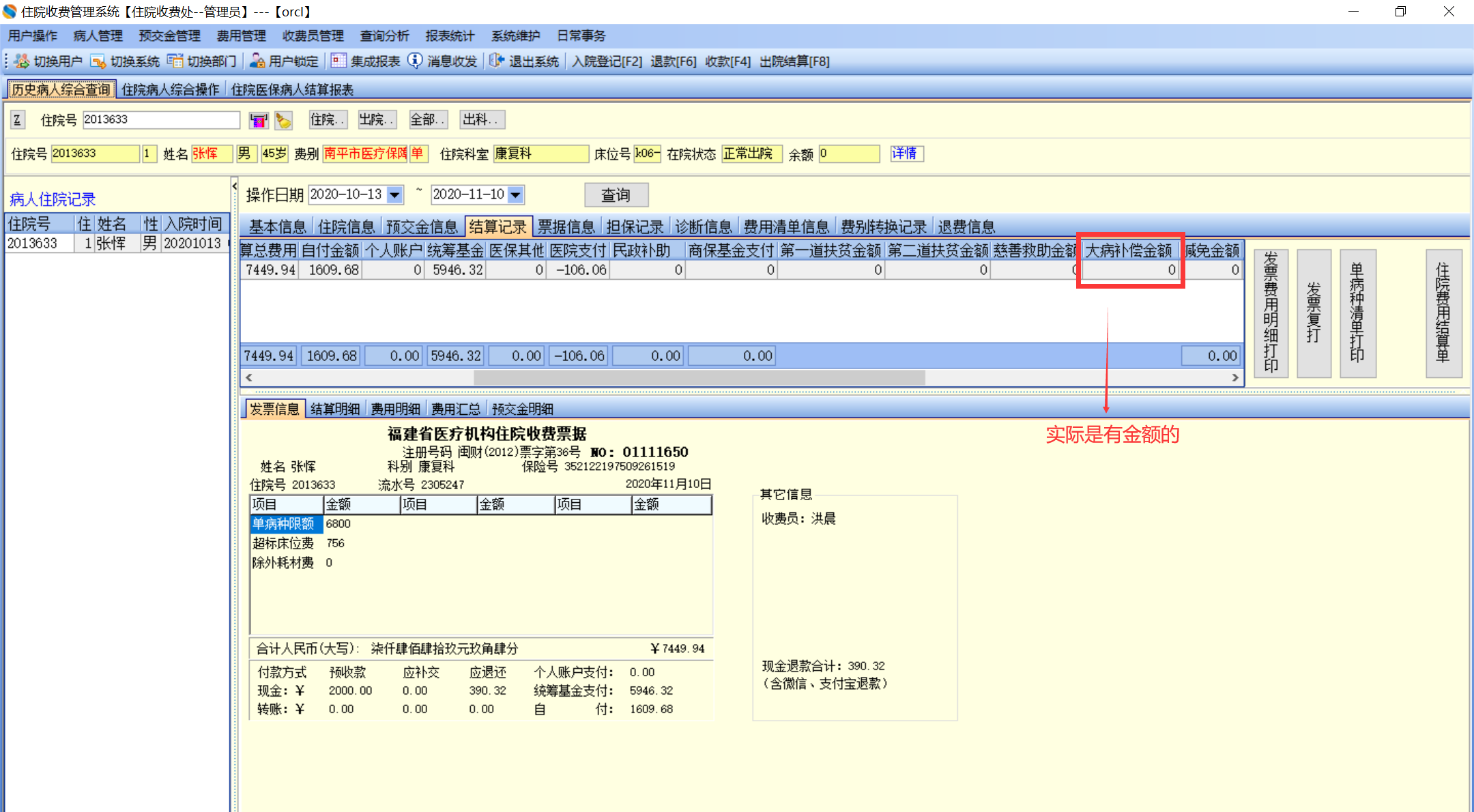Screen dimensions: 1474x812
Task: Switch to the 票据信息 tab
Action: click(566, 227)
